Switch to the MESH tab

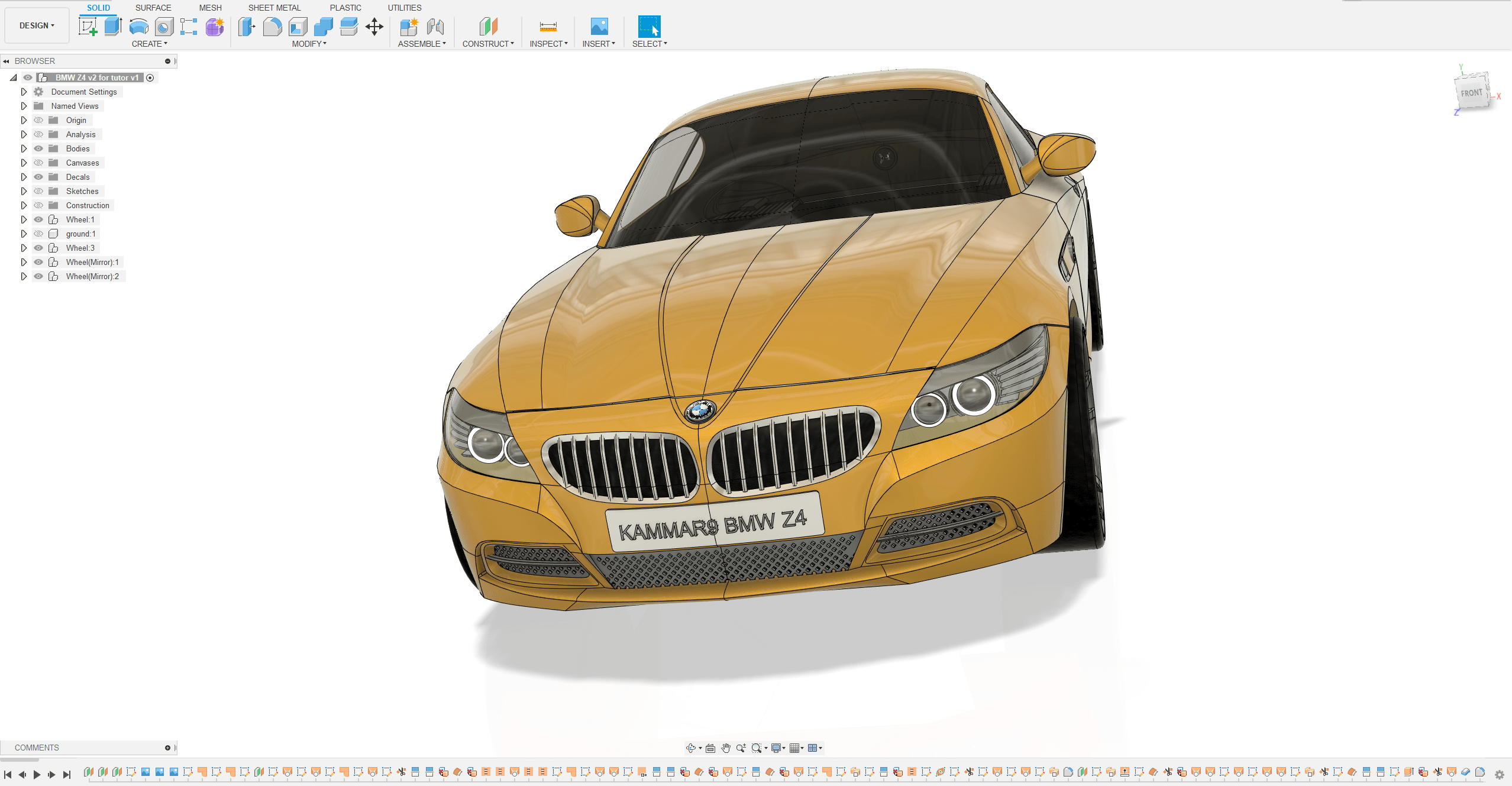pos(211,8)
